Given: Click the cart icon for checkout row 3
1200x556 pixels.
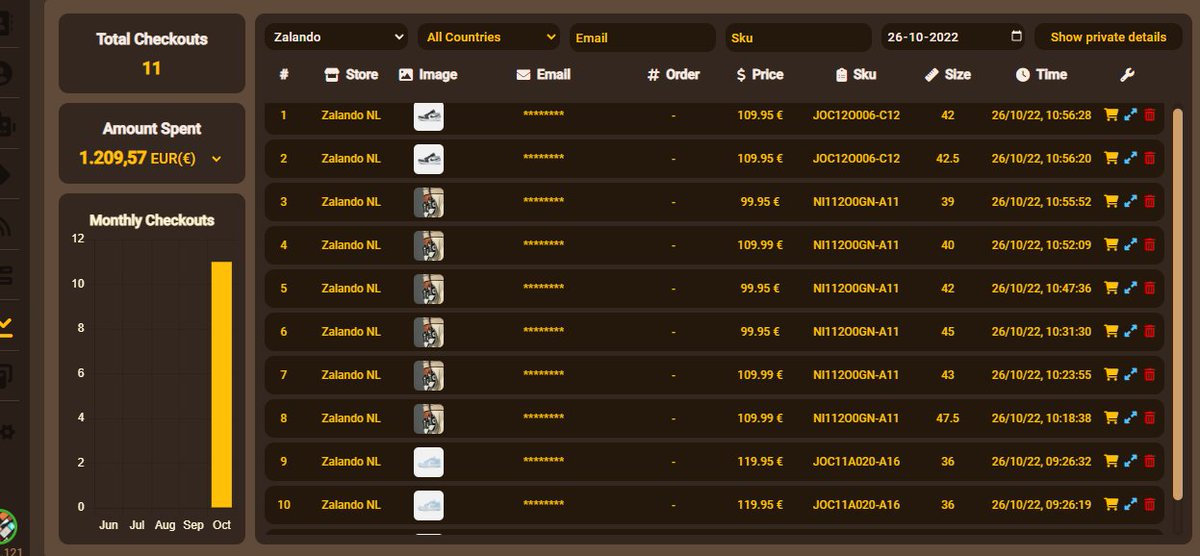Looking at the screenshot, I should point(1110,201).
